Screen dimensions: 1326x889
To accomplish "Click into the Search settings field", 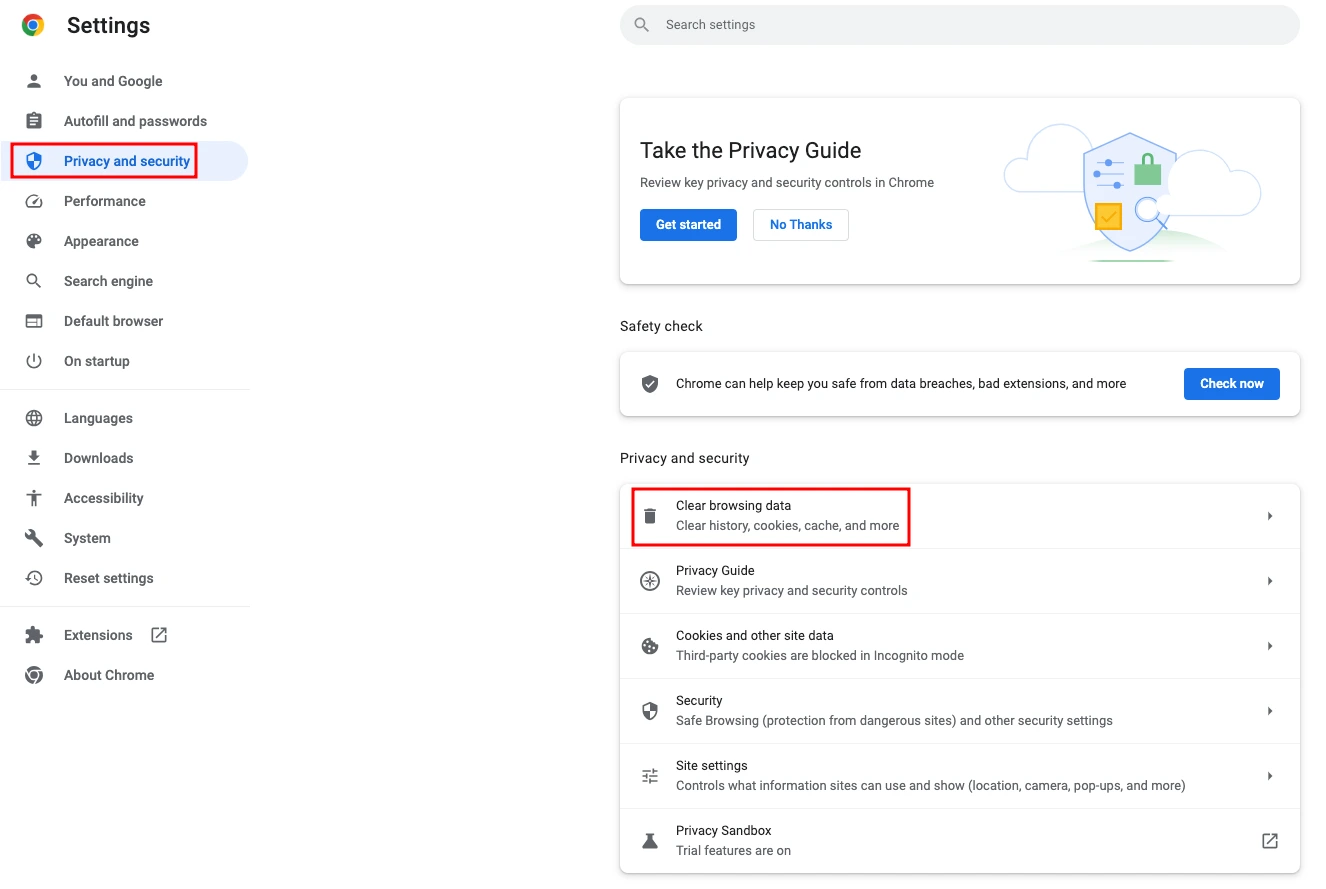I will (960, 25).
